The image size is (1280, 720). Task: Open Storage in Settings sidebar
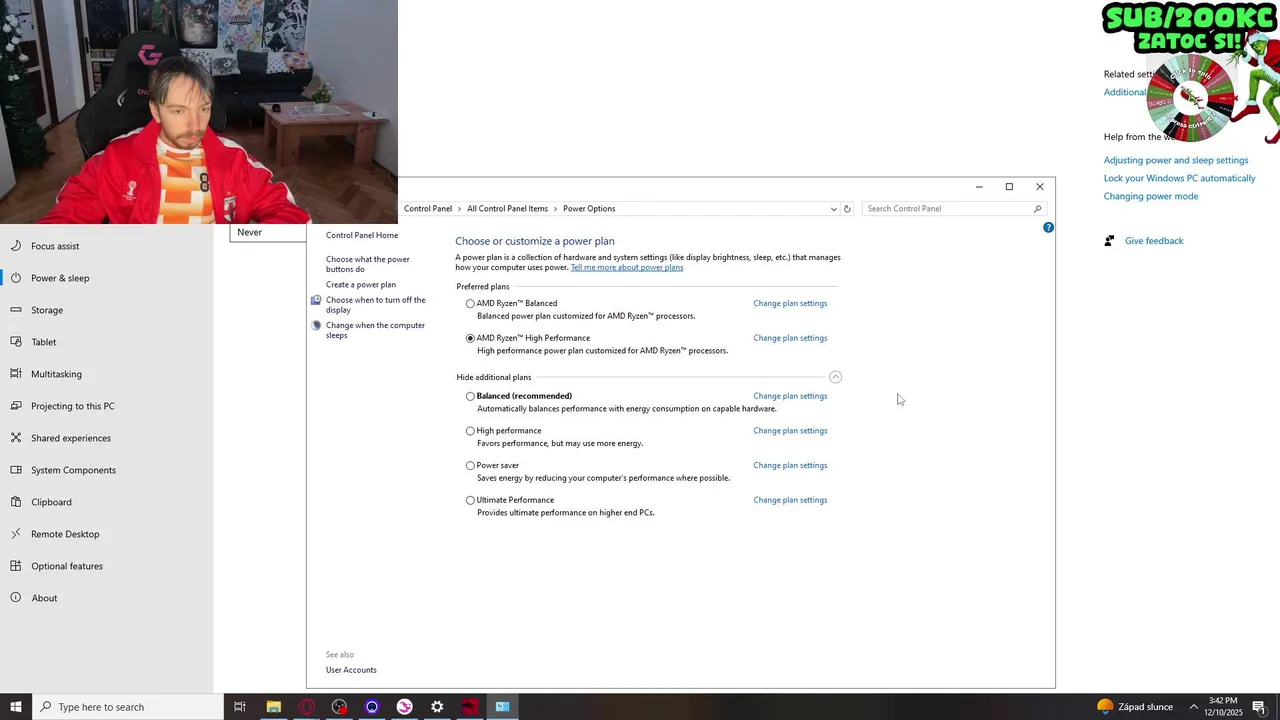coord(106,310)
